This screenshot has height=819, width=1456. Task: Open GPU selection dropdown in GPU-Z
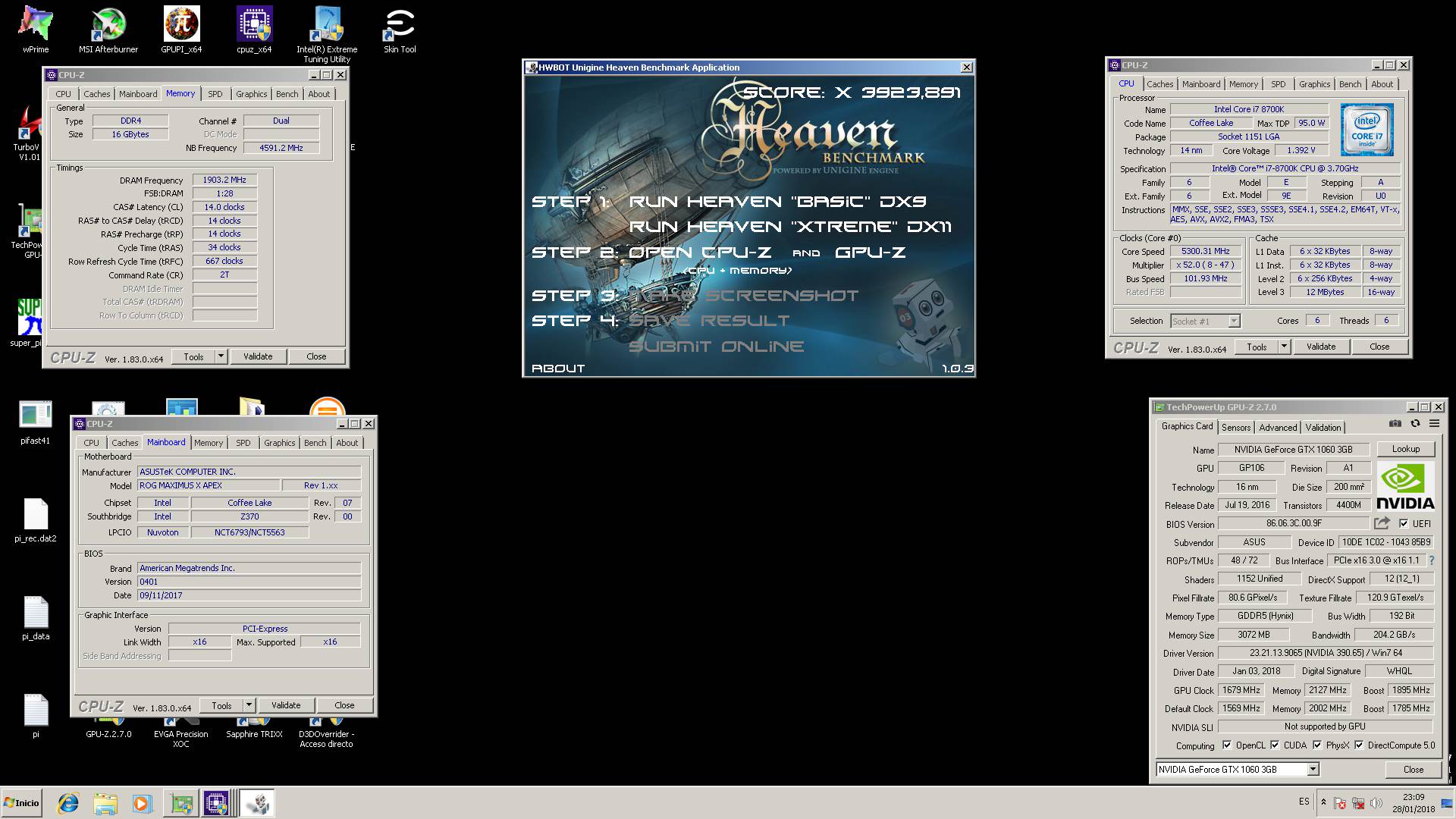[1313, 769]
